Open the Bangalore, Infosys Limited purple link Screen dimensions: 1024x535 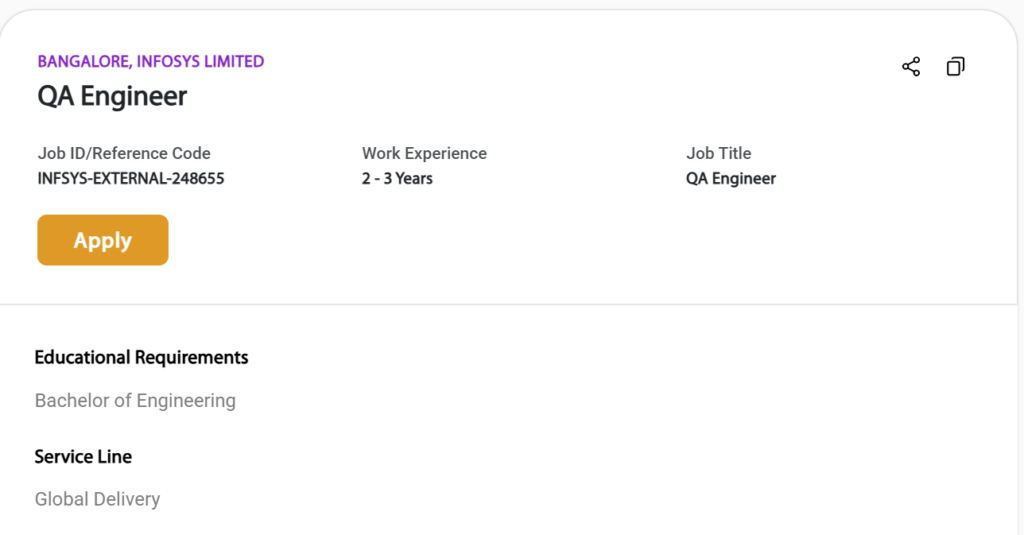(x=151, y=61)
